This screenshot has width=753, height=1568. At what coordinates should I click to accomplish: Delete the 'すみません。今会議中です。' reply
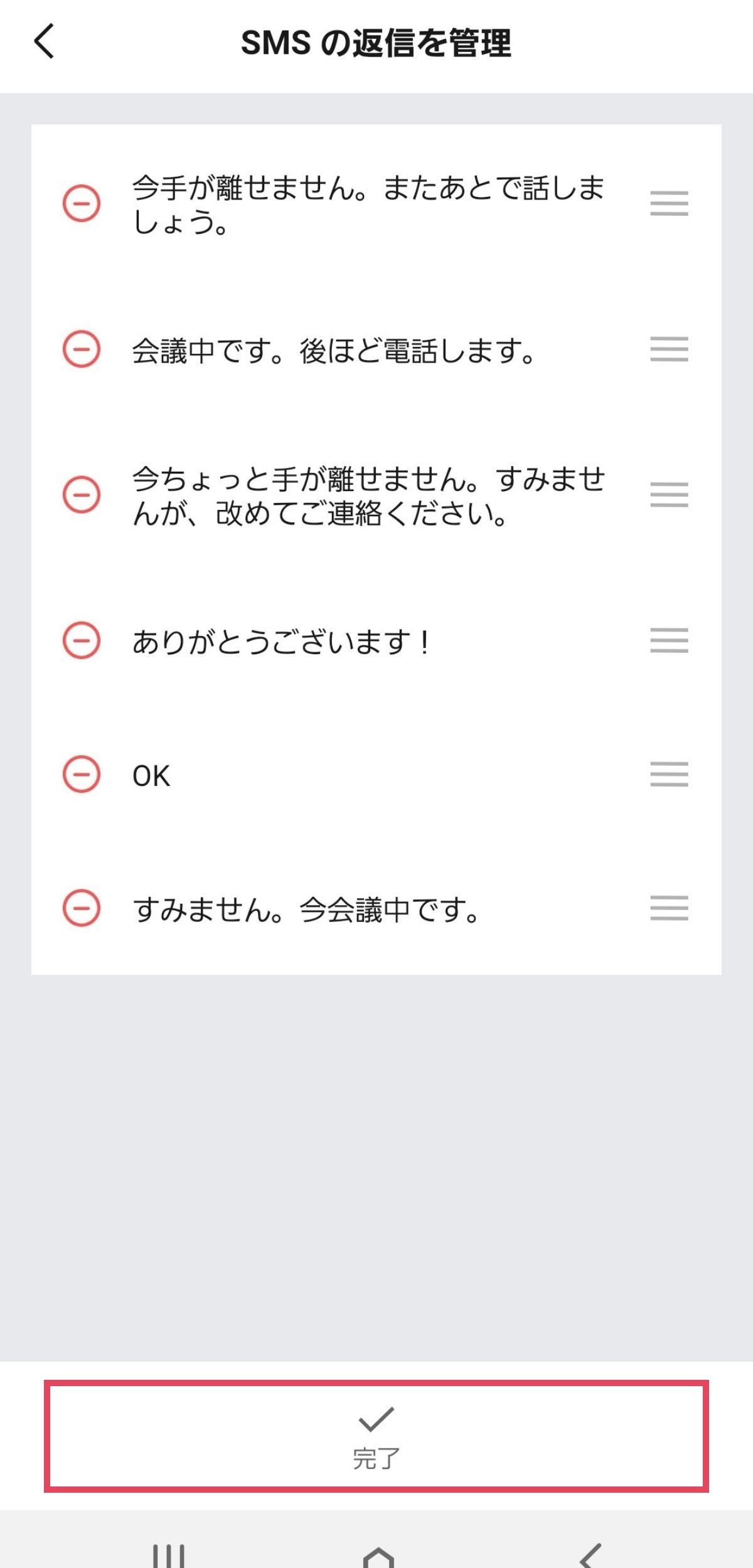click(82, 908)
